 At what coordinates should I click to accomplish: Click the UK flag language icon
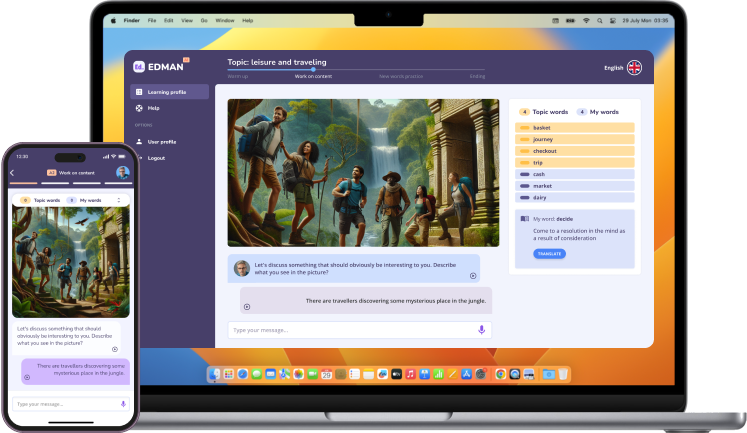[x=634, y=68]
